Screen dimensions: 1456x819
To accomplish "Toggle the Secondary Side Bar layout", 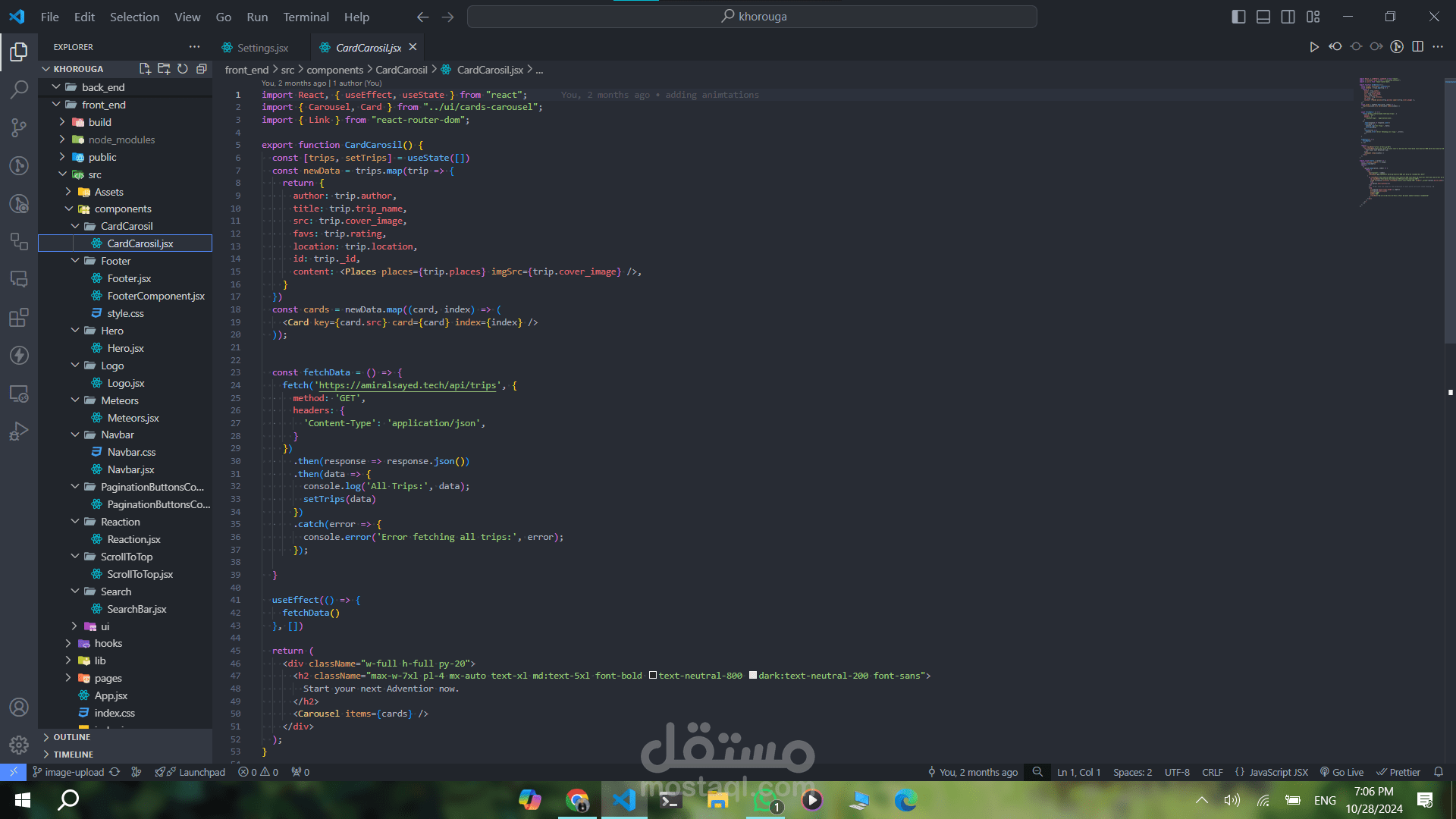I will [x=1288, y=17].
